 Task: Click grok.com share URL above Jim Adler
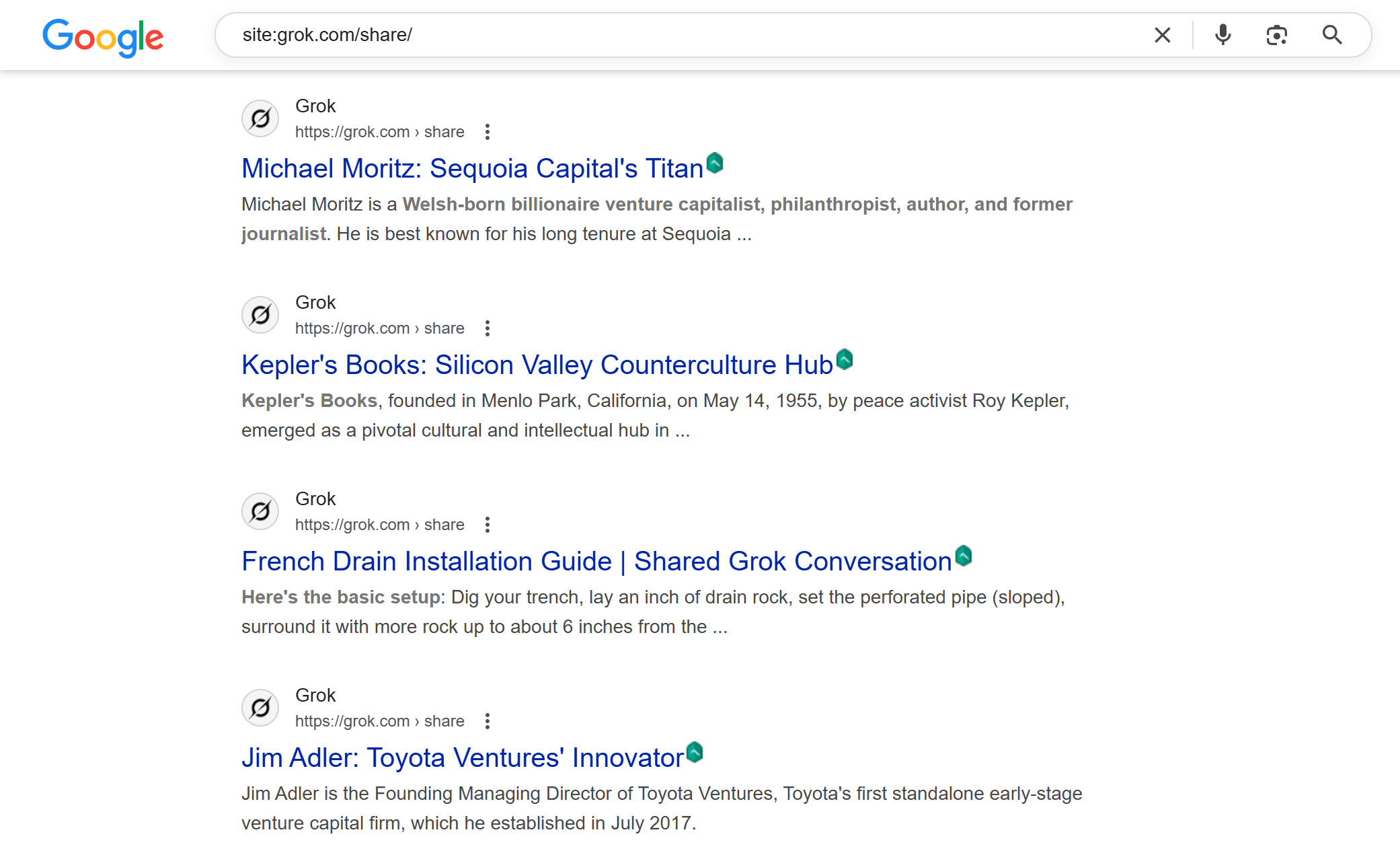[x=380, y=721]
